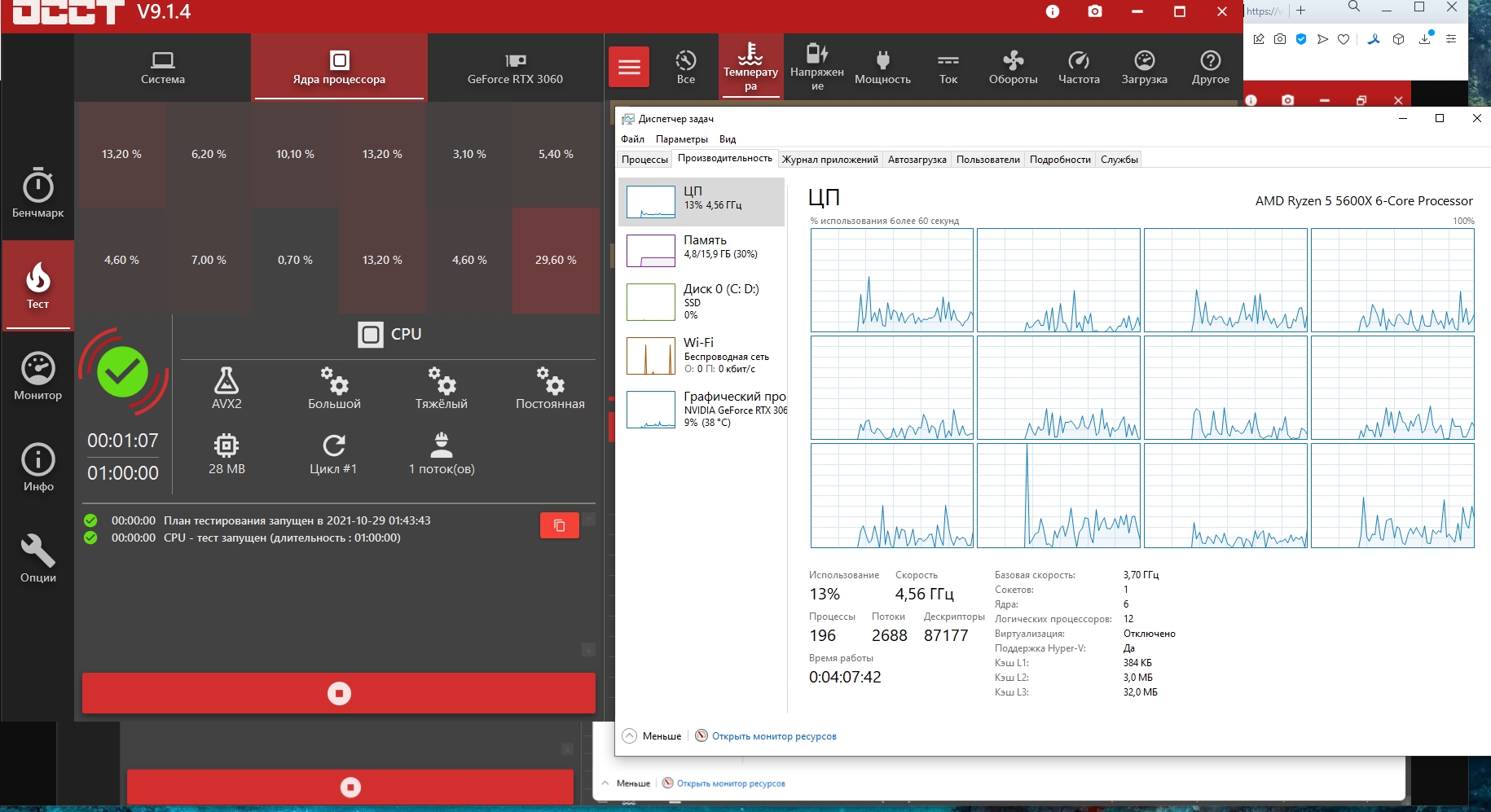The width and height of the screenshot is (1491, 812).
Task: Switch to the Процессы tab
Action: (644, 160)
